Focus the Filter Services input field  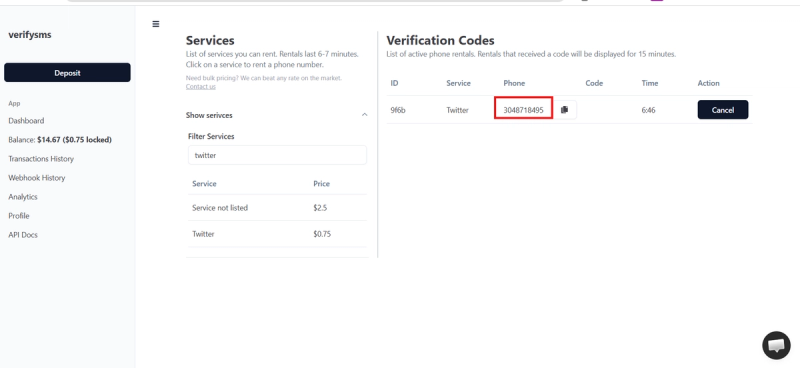tap(277, 155)
